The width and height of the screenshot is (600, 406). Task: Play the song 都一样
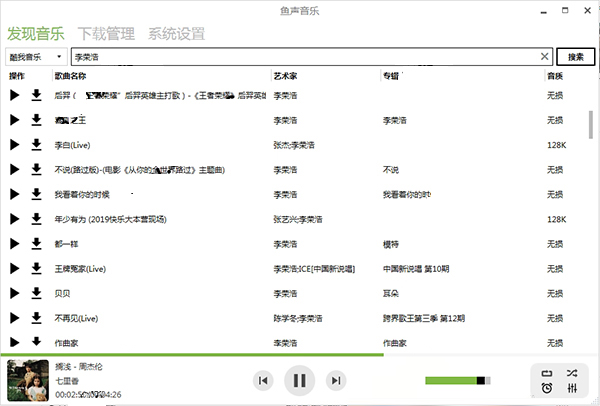[x=15, y=244]
